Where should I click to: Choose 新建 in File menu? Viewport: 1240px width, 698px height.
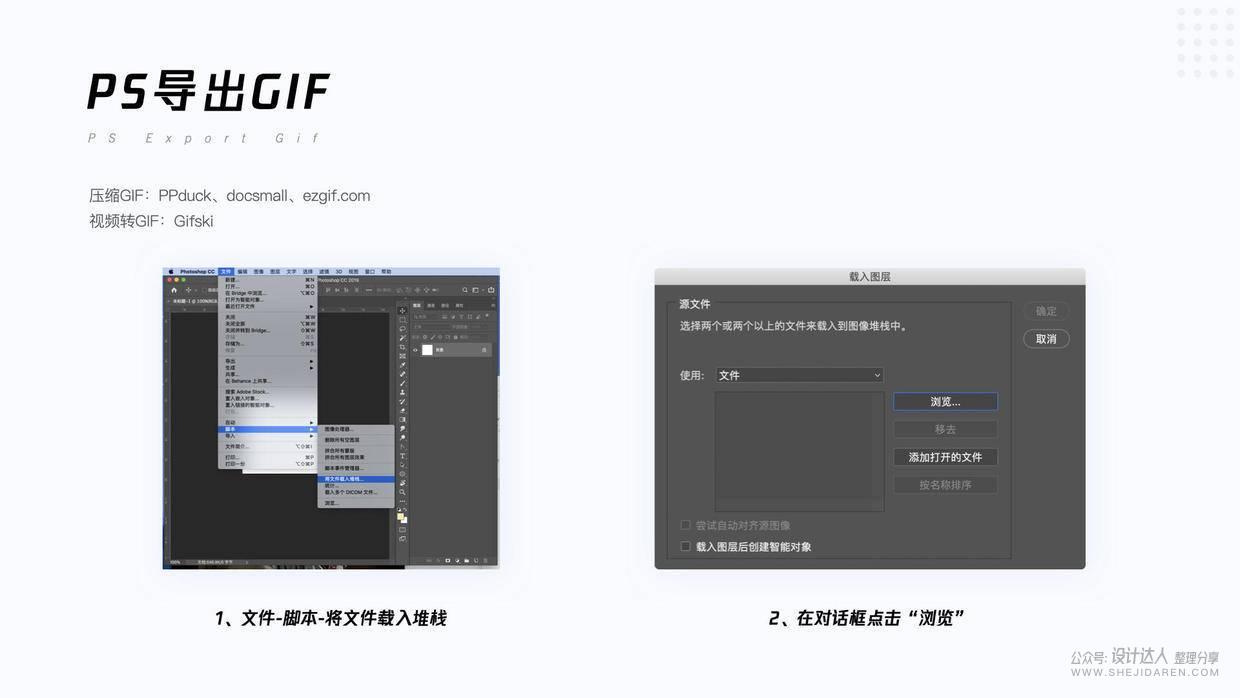(x=268, y=280)
